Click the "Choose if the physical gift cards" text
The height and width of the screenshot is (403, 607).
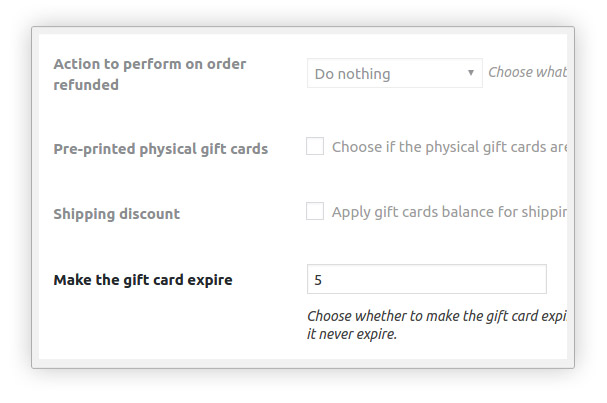point(450,147)
